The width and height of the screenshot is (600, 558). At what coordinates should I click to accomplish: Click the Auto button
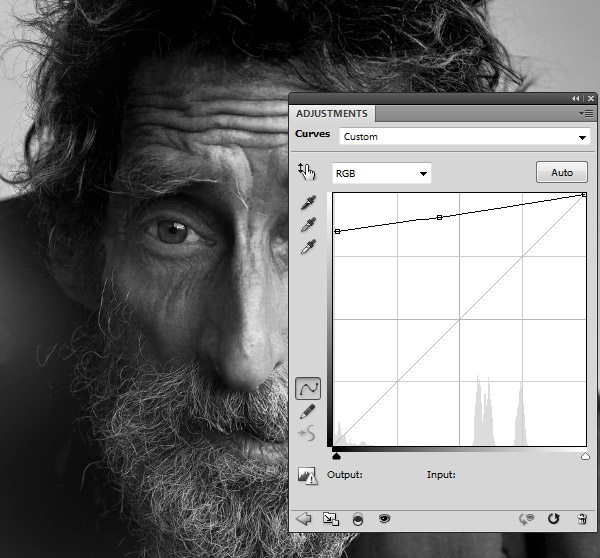(561, 173)
